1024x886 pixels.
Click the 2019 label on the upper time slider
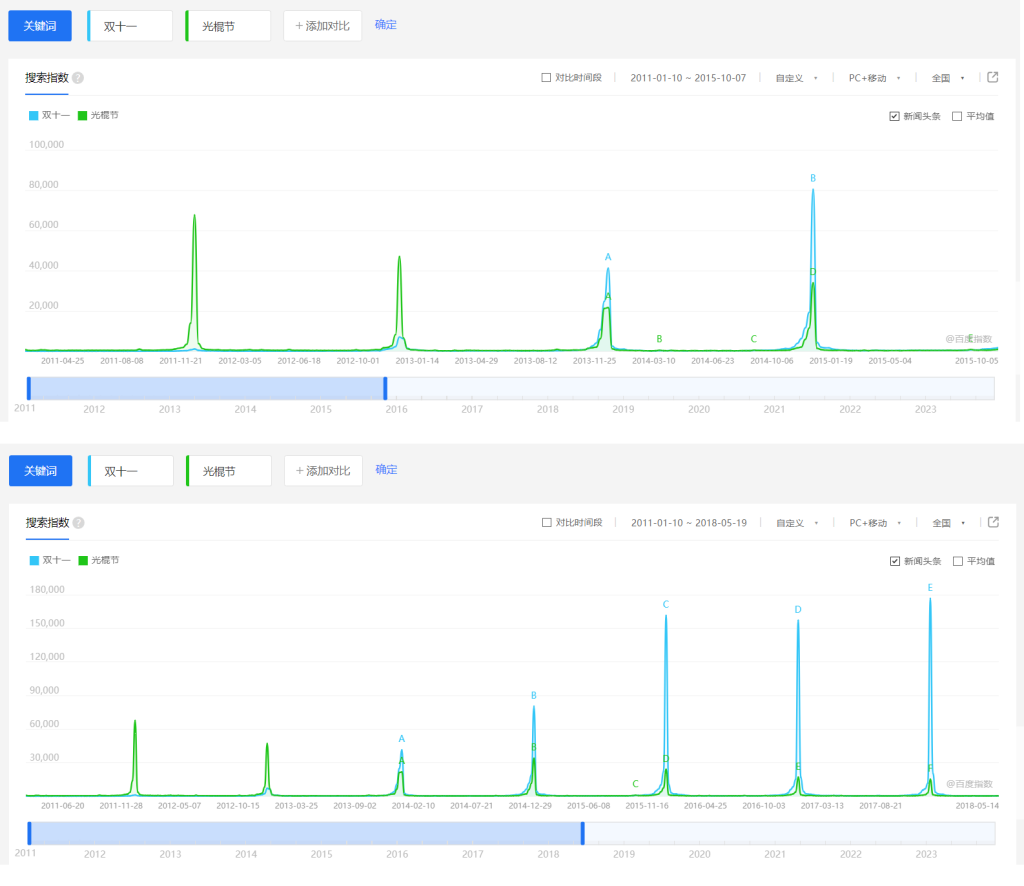tap(623, 409)
